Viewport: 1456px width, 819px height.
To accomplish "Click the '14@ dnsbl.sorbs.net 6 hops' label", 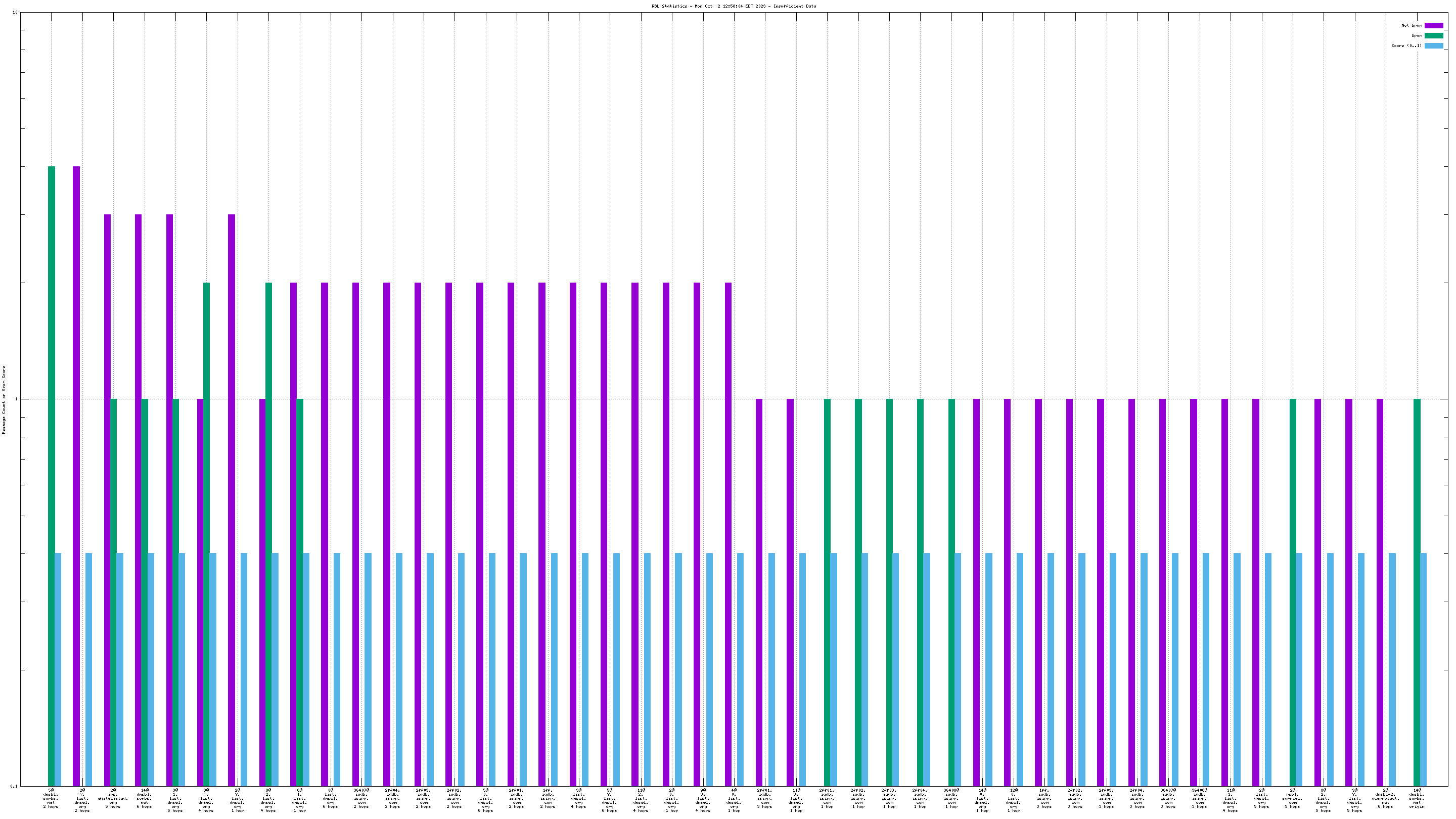I will 144,800.
